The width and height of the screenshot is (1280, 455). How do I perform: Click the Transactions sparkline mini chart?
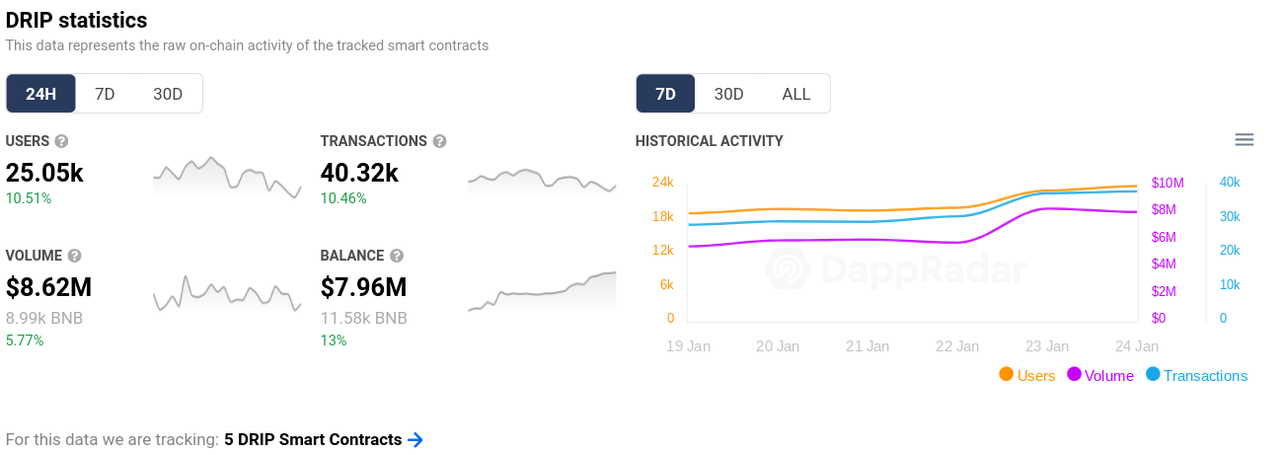tap(542, 181)
